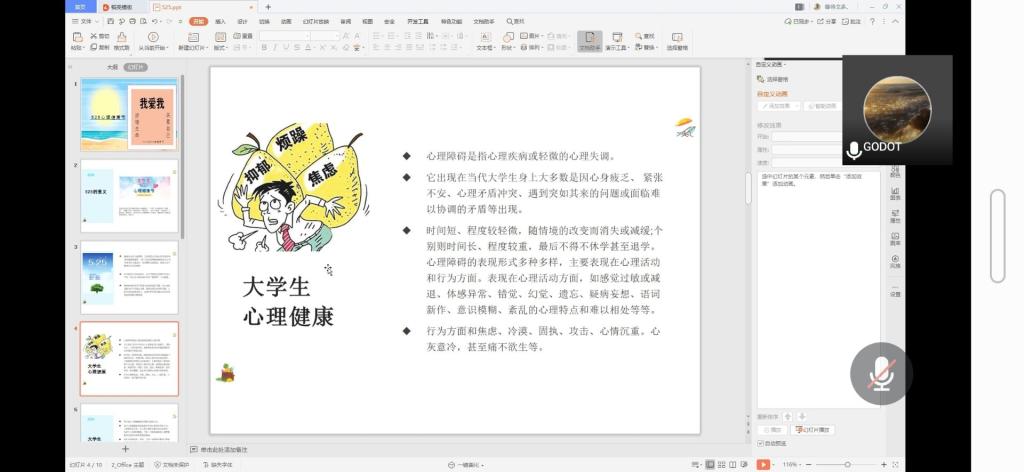
Task: Select slide 2 thumbnail in the panel
Action: (x=129, y=195)
